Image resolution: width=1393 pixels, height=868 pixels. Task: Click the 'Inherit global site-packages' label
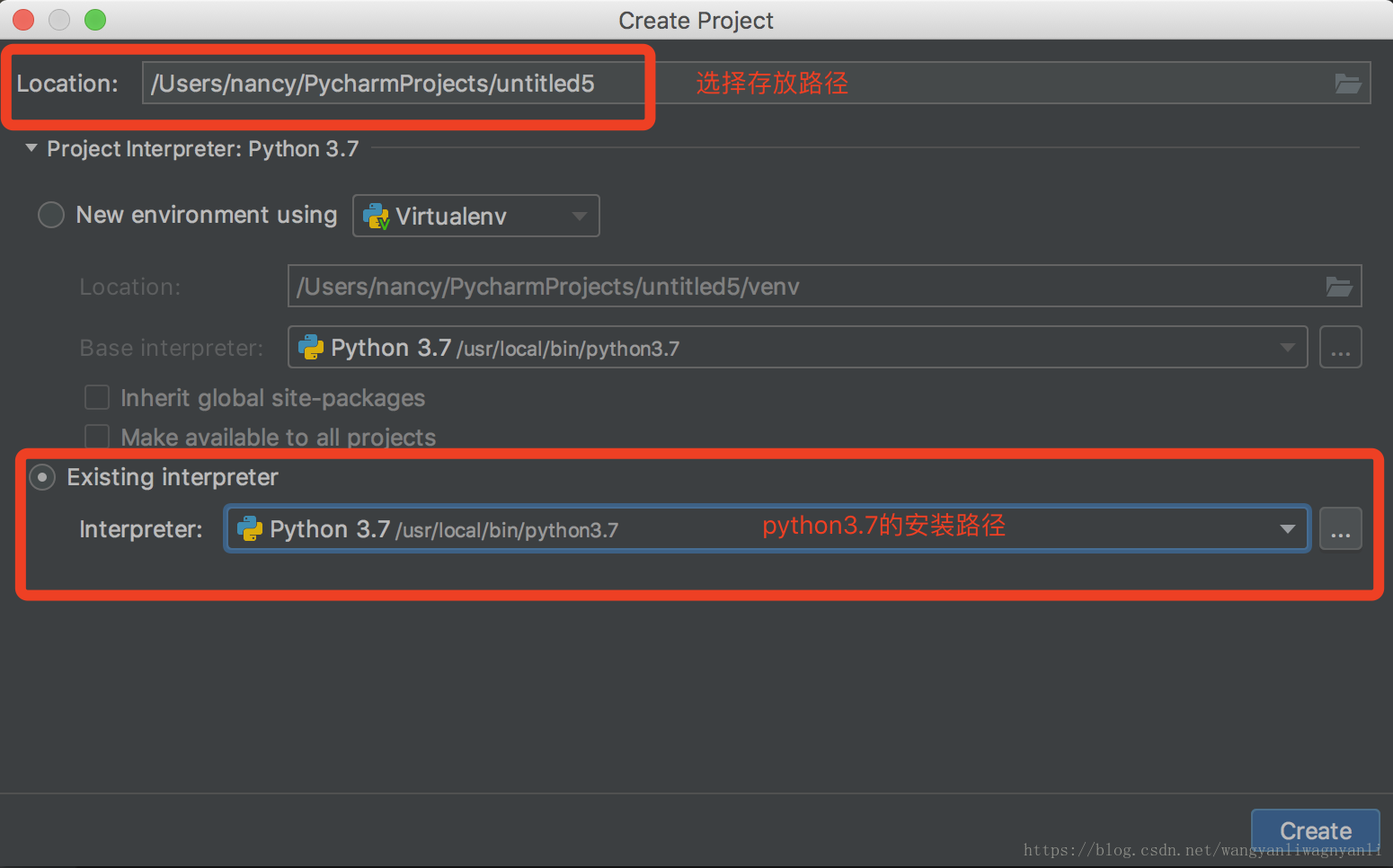coord(273,398)
